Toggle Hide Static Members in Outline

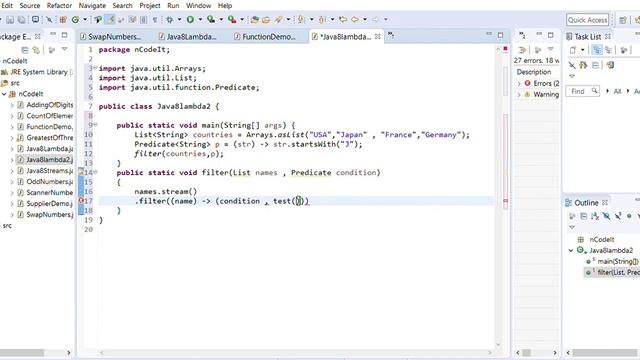click(x=618, y=216)
